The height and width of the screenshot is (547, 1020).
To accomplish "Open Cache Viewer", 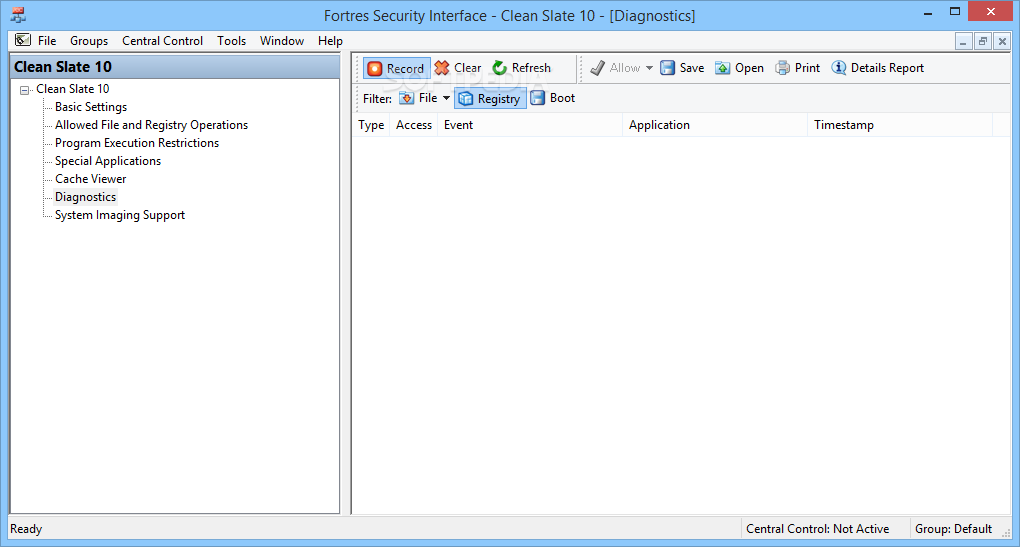I will pos(90,179).
